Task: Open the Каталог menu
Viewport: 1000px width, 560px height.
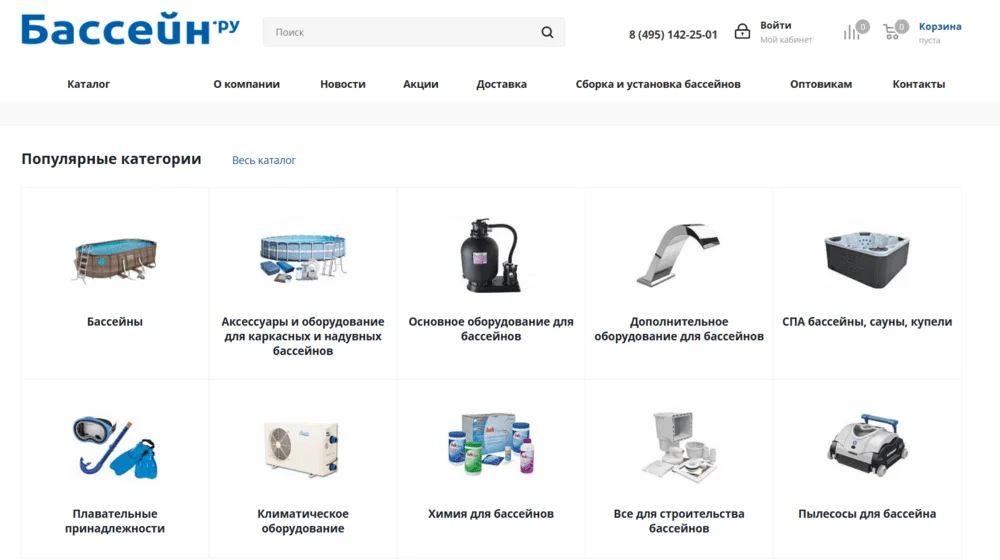Action: (89, 84)
